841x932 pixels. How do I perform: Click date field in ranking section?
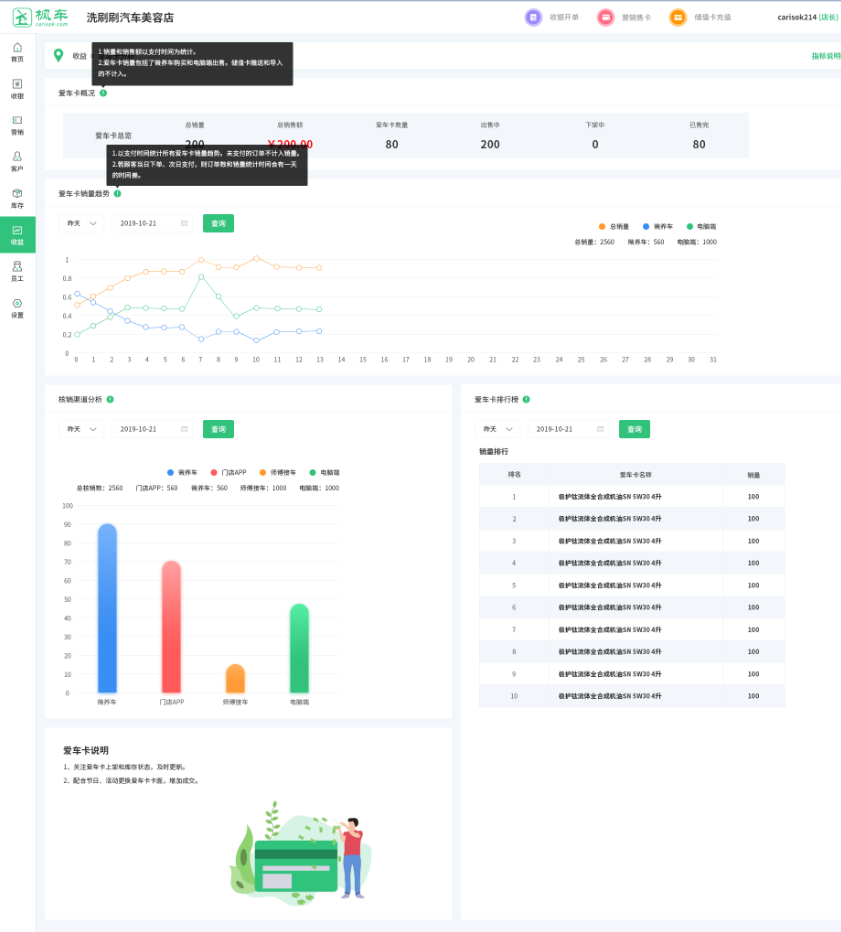(x=568, y=429)
